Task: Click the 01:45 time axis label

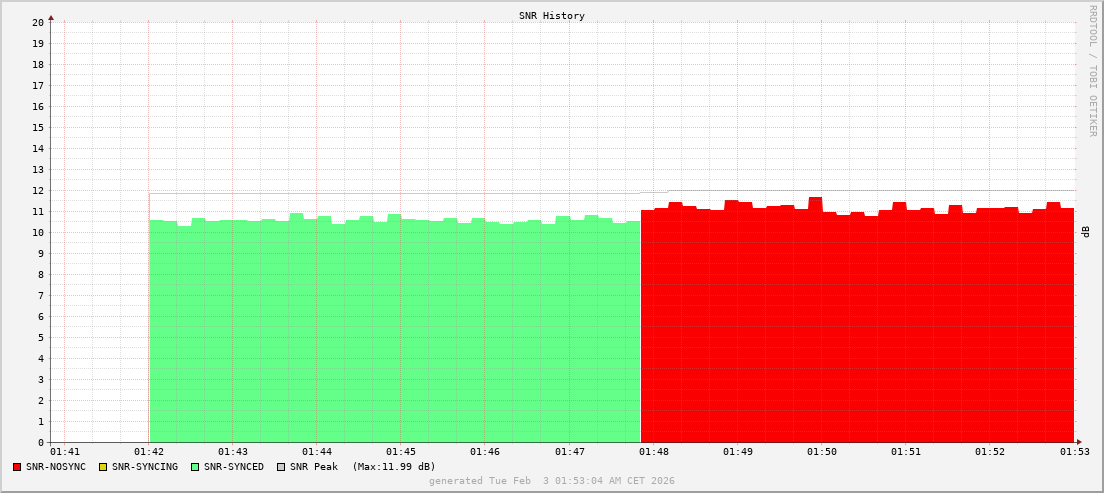Action: tap(401, 452)
